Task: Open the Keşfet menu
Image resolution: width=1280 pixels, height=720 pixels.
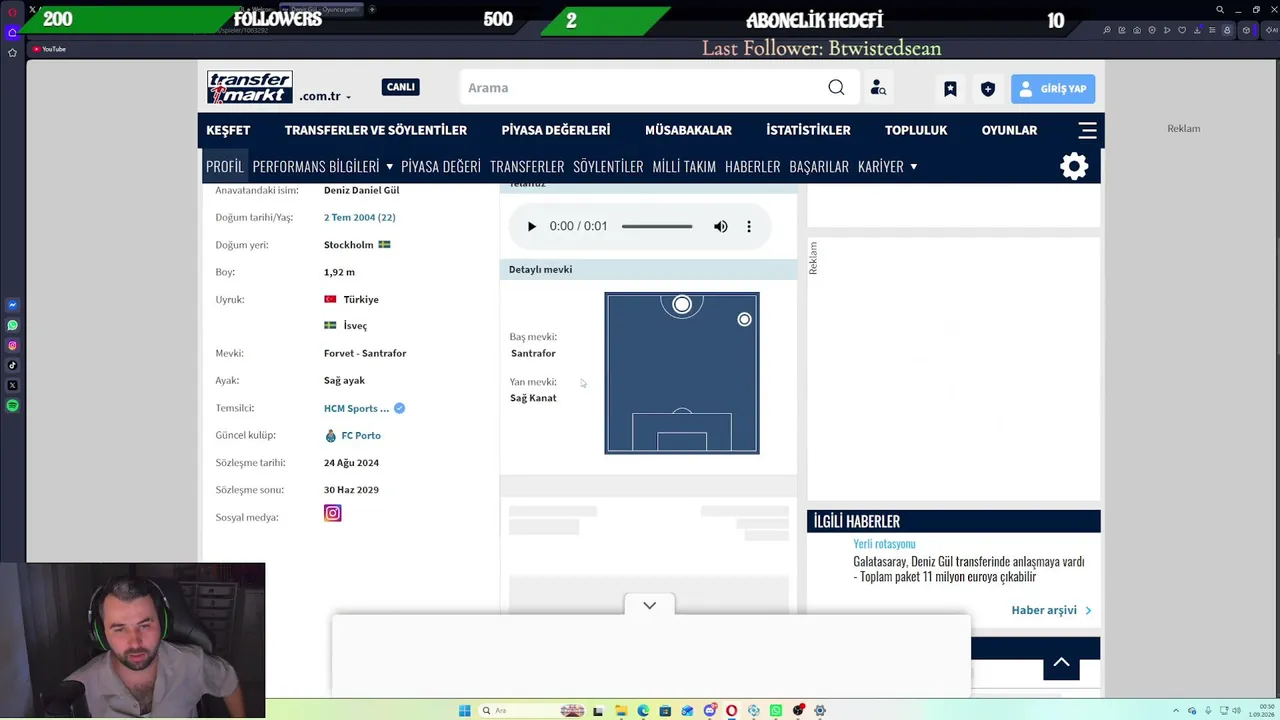Action: coord(228,130)
